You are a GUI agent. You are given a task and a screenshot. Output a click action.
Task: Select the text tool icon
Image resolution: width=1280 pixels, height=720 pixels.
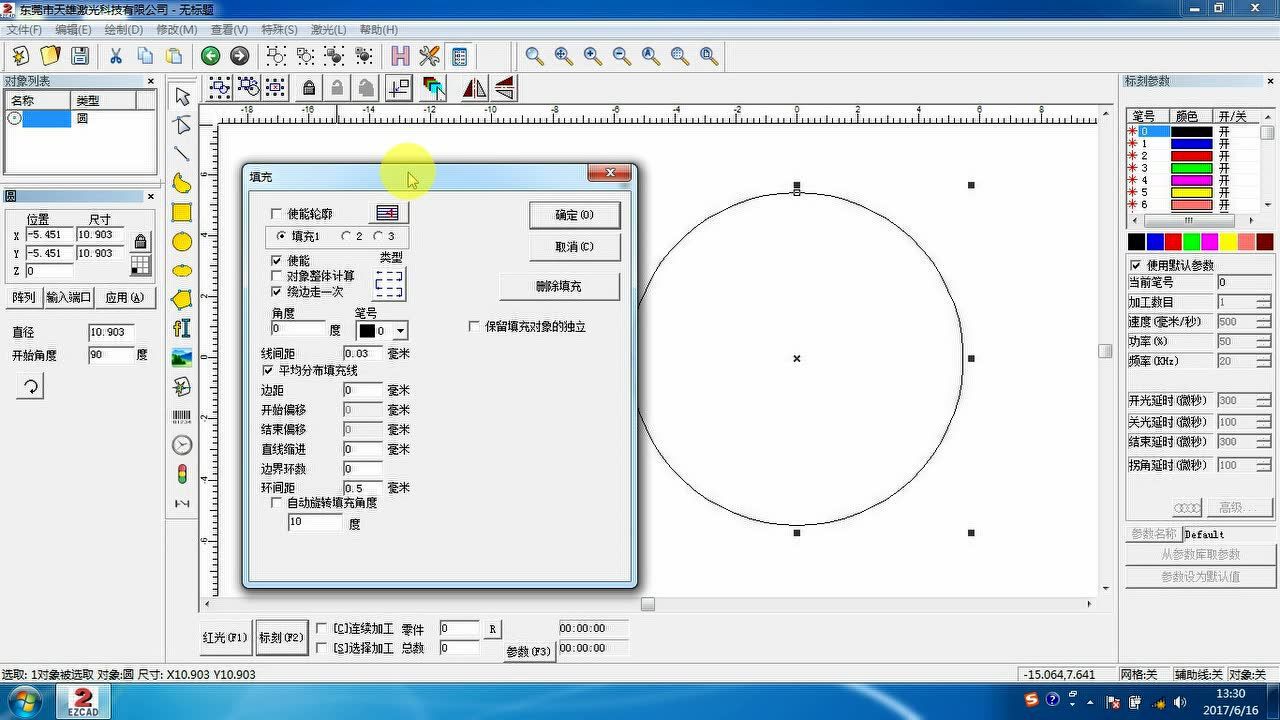point(182,328)
